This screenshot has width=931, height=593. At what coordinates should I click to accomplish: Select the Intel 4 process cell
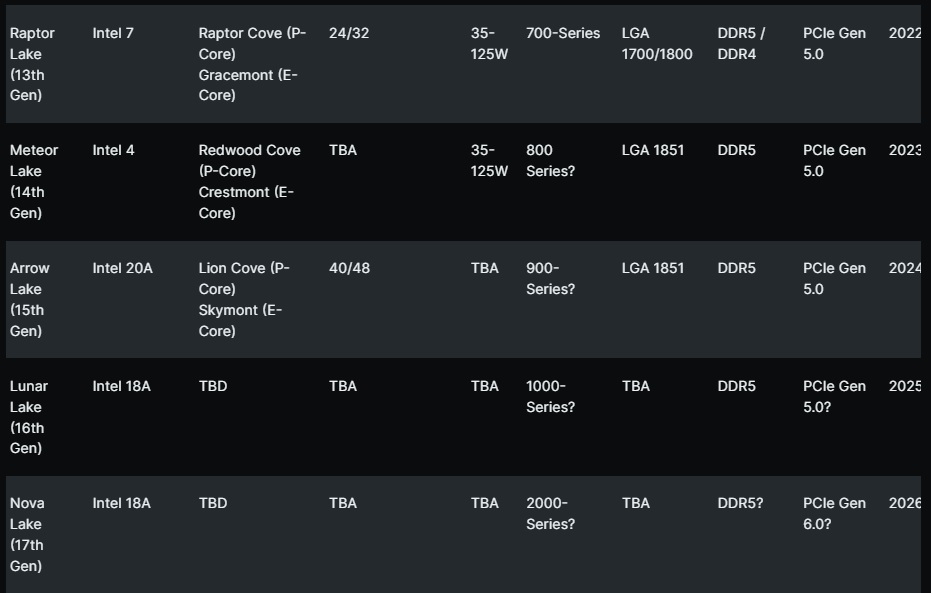click(113, 150)
